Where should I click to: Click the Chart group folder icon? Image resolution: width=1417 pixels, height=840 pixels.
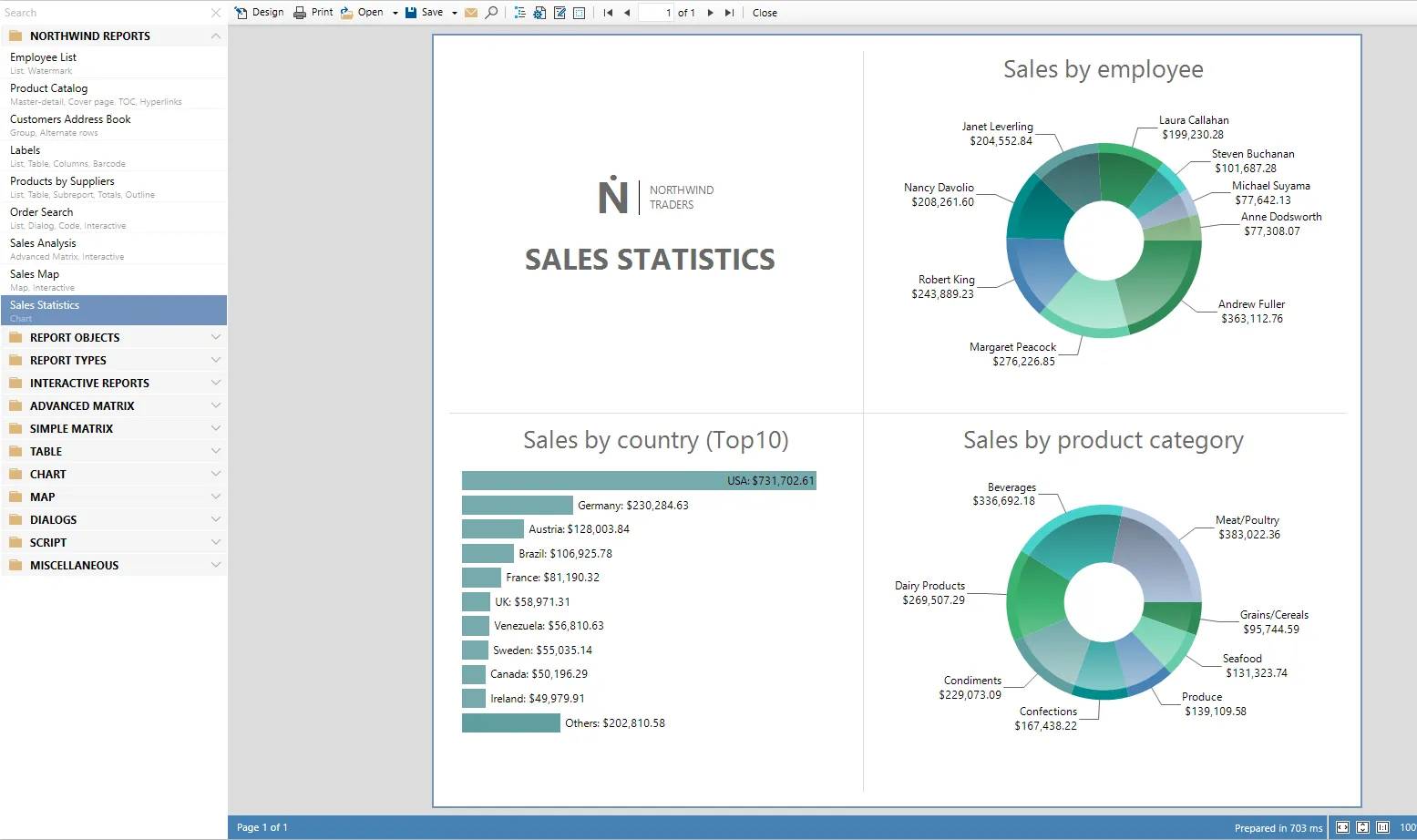pos(15,474)
